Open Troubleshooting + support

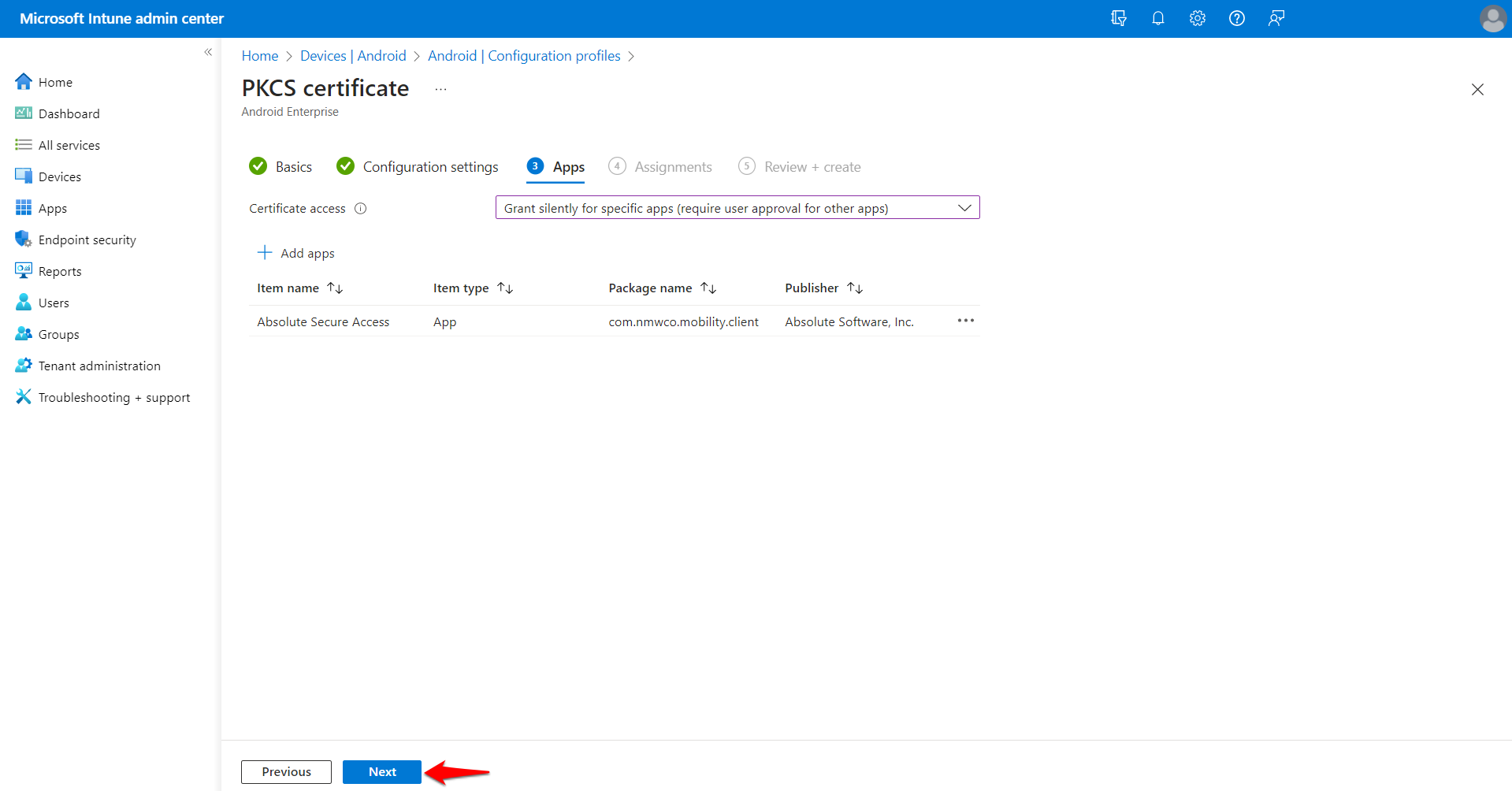point(113,396)
